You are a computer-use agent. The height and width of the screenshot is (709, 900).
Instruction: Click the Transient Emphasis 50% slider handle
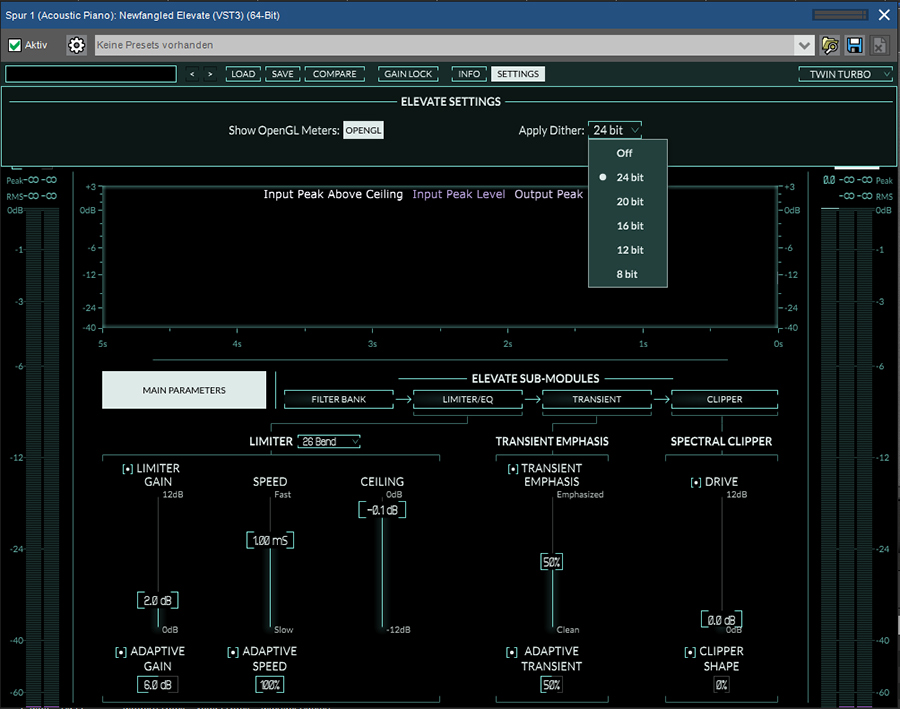552,562
